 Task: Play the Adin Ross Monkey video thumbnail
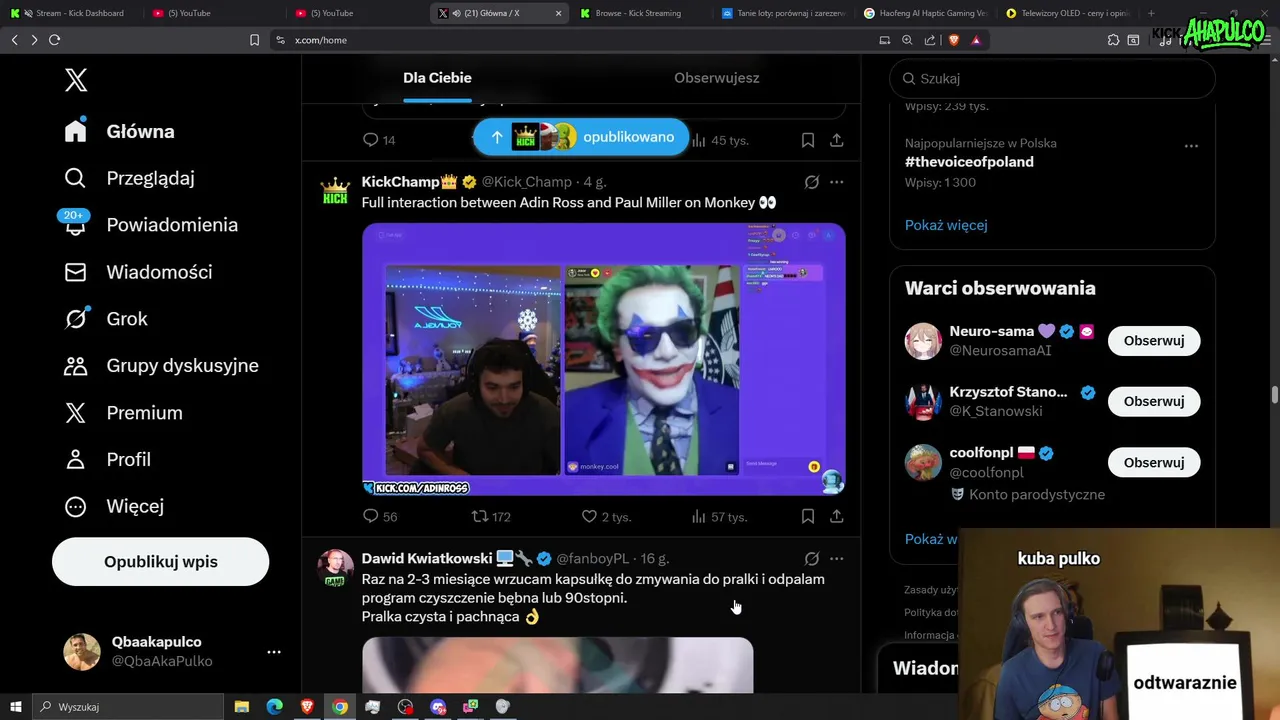pyautogui.click(x=604, y=359)
